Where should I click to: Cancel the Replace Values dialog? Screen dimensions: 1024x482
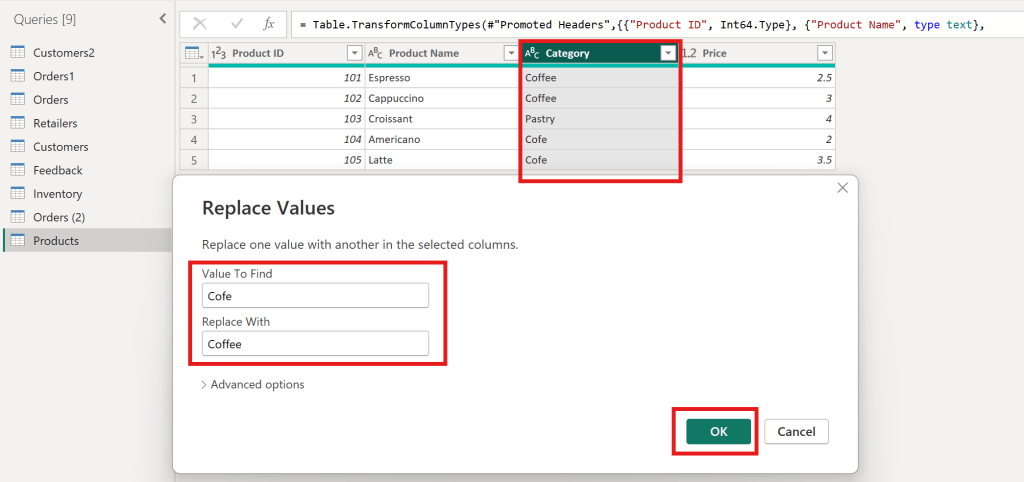(x=796, y=431)
